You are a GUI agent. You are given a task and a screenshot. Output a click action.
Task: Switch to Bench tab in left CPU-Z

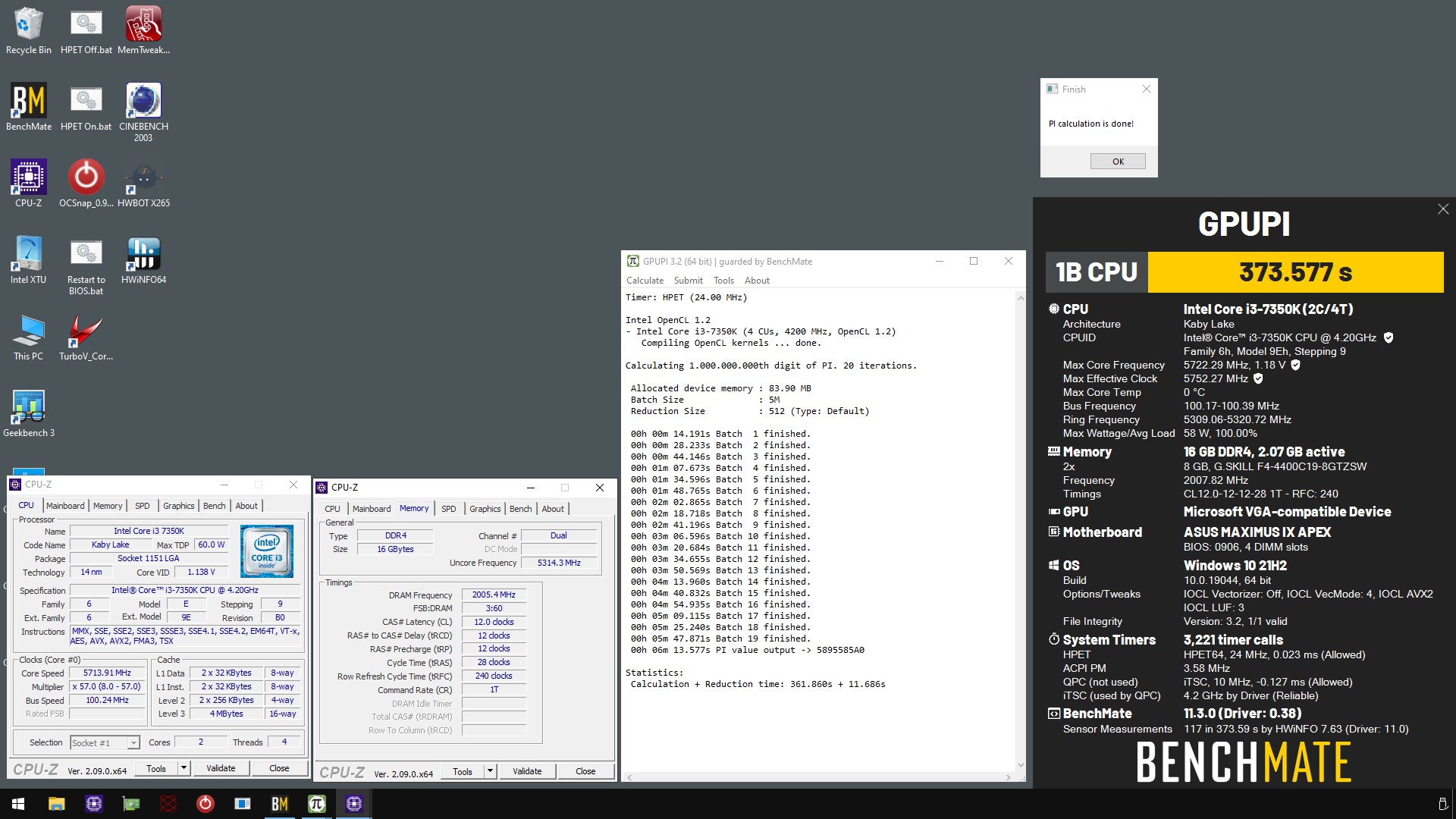(215, 506)
